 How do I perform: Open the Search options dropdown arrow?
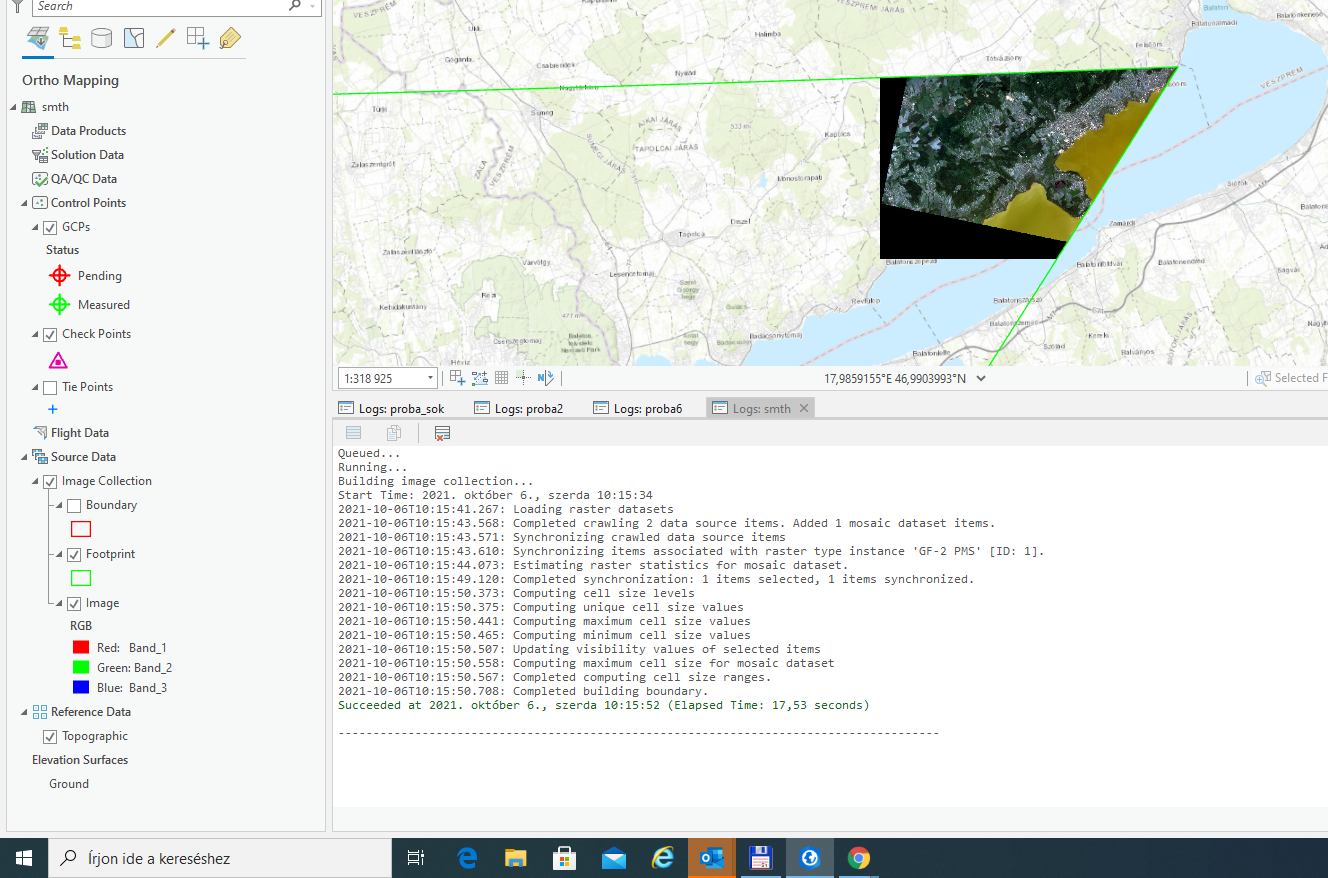(315, 5)
